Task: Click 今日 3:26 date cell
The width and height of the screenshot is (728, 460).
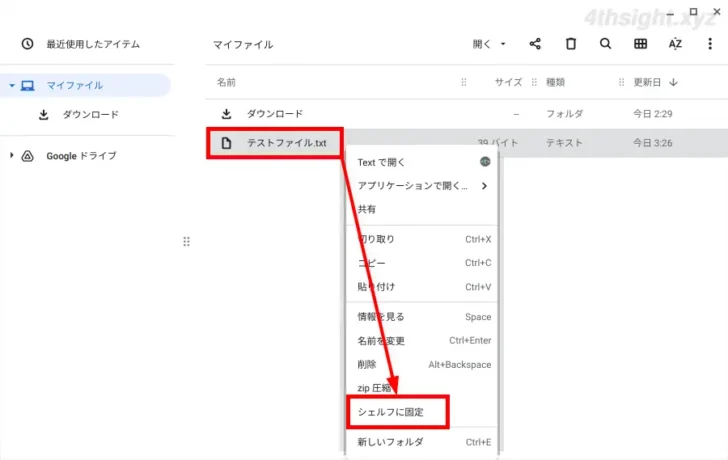Action: tap(652, 143)
